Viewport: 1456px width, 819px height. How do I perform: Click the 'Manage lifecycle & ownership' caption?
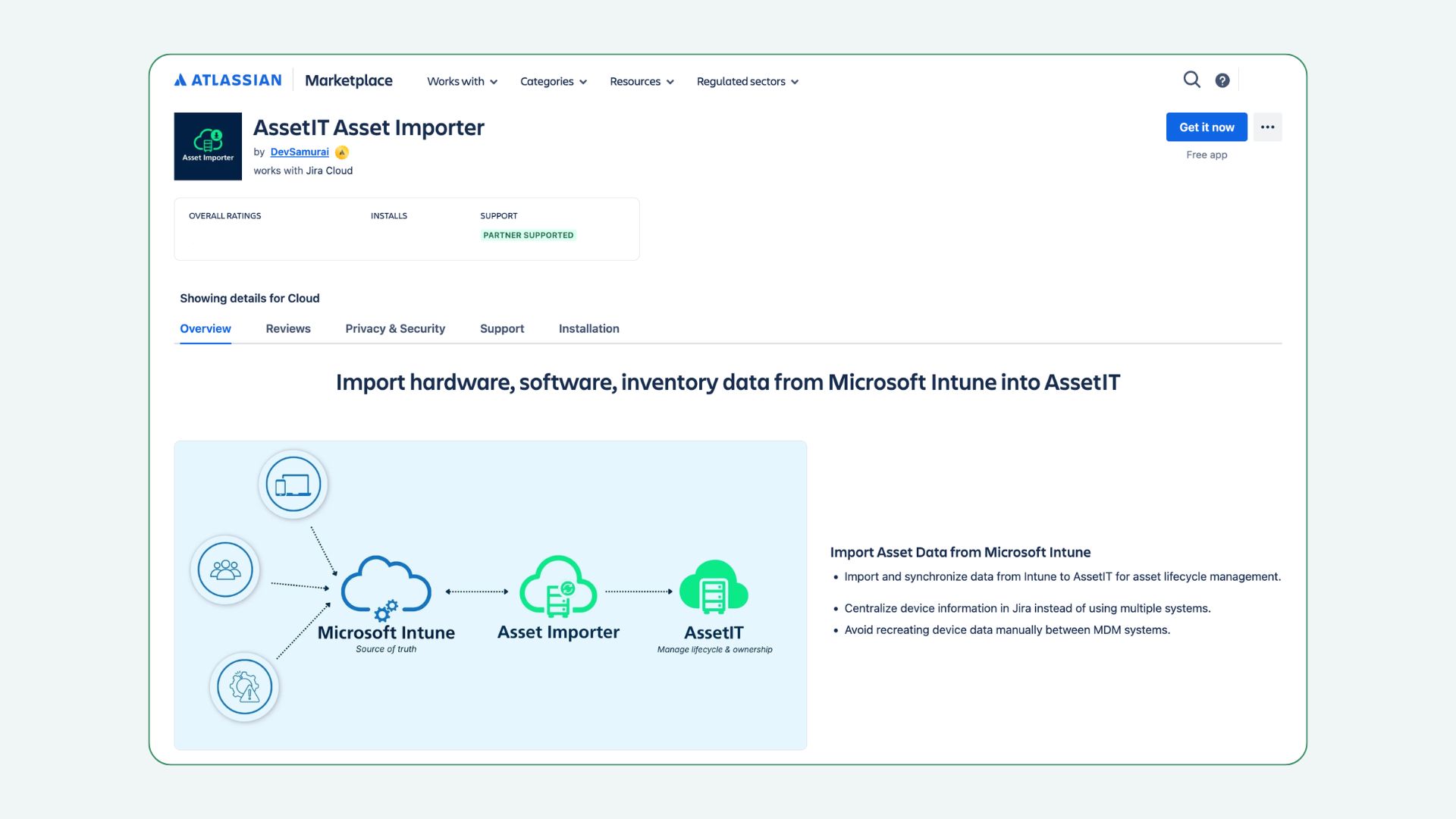pyautogui.click(x=714, y=650)
